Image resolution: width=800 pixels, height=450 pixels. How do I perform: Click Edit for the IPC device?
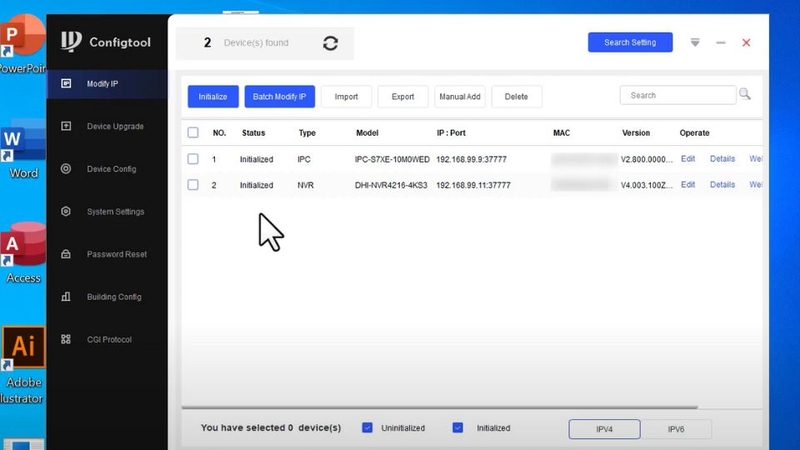pyautogui.click(x=688, y=159)
